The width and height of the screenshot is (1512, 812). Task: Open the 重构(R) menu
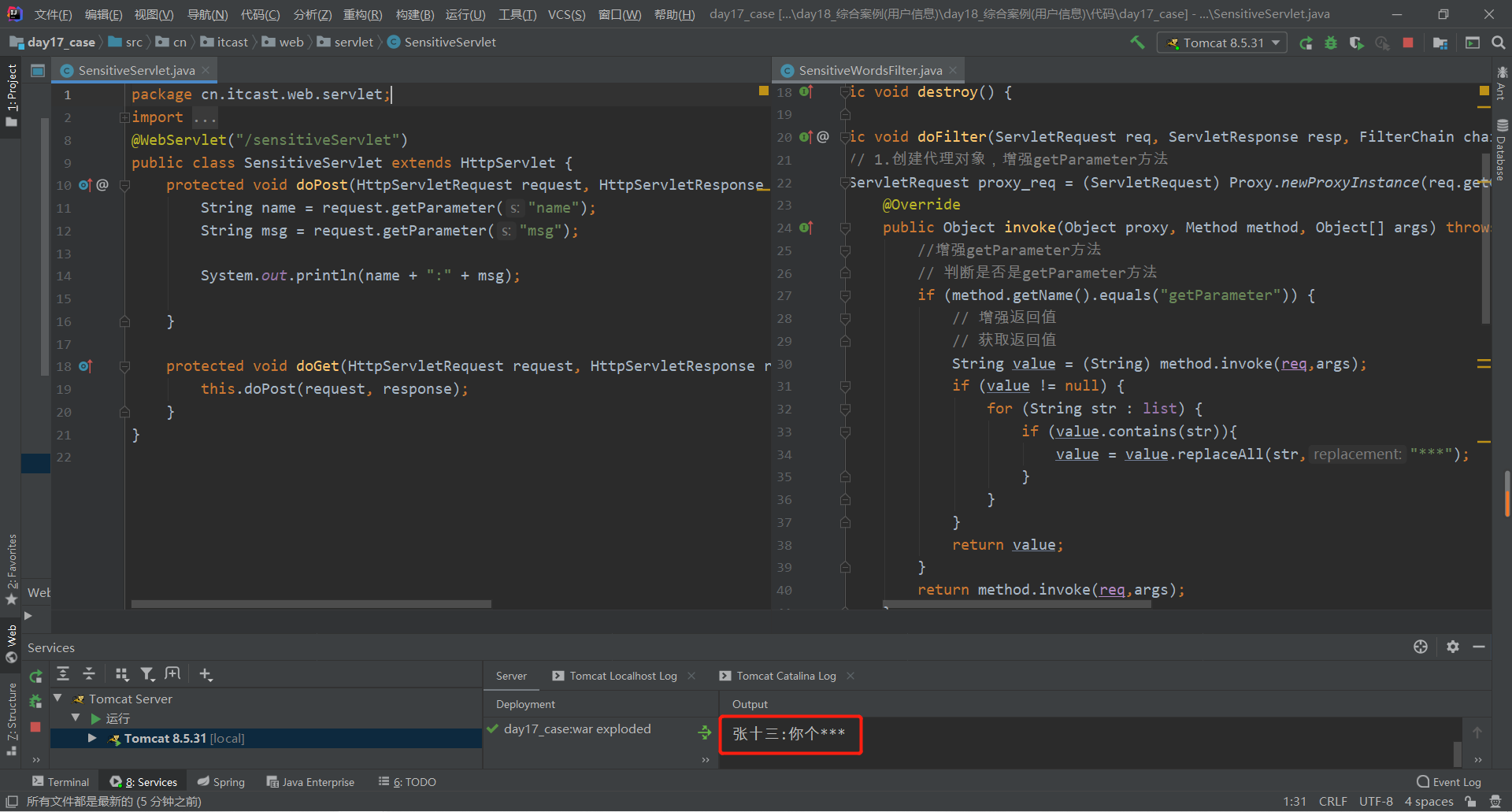pos(362,14)
